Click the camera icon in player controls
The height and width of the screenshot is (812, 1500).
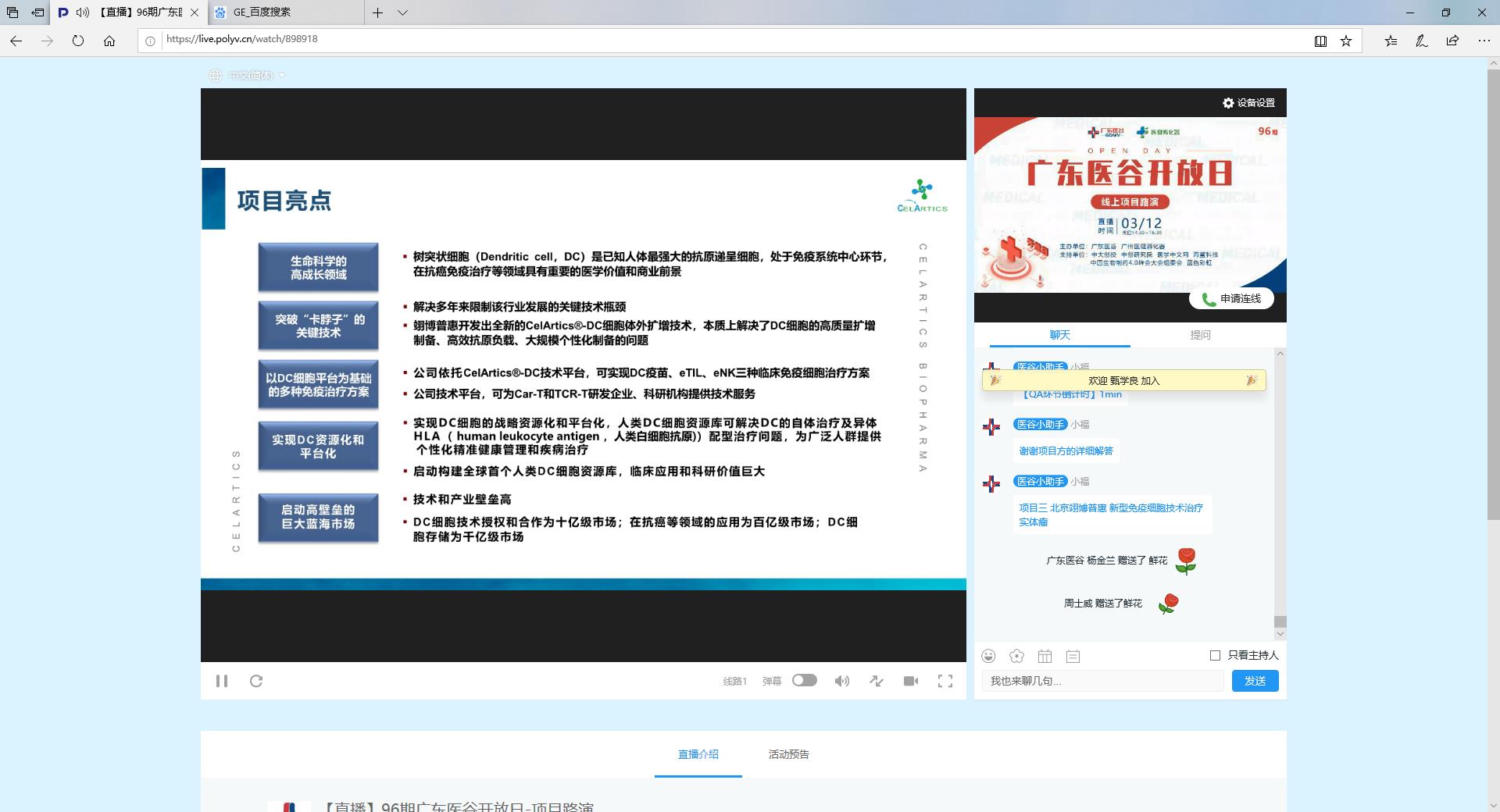911,681
